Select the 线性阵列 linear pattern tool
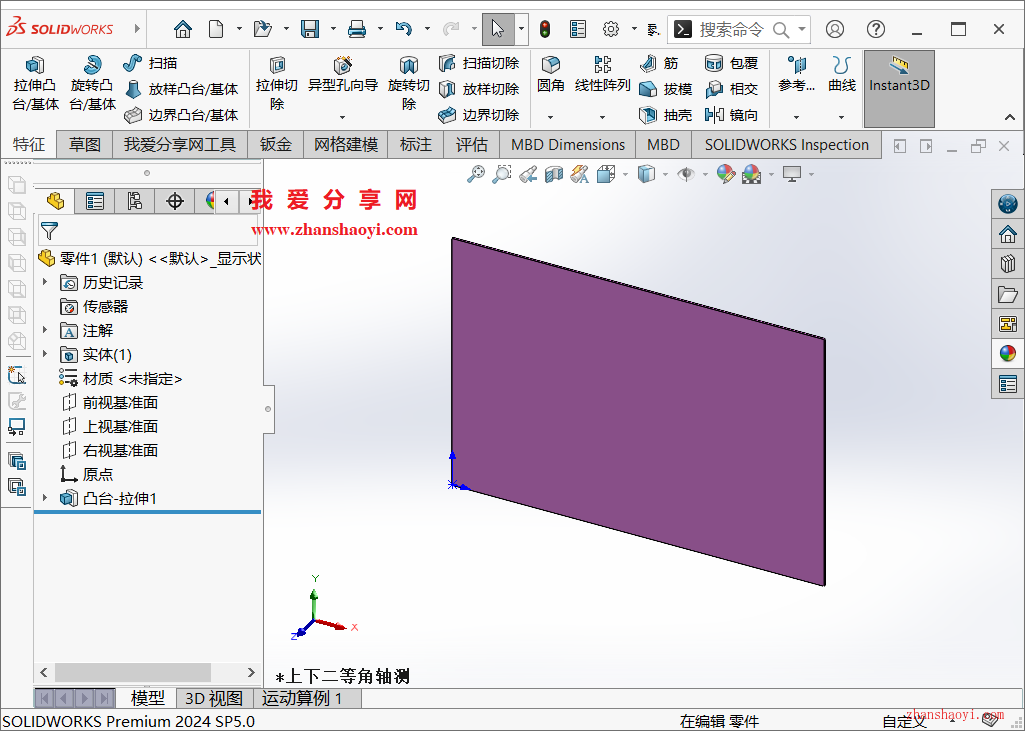 602,75
